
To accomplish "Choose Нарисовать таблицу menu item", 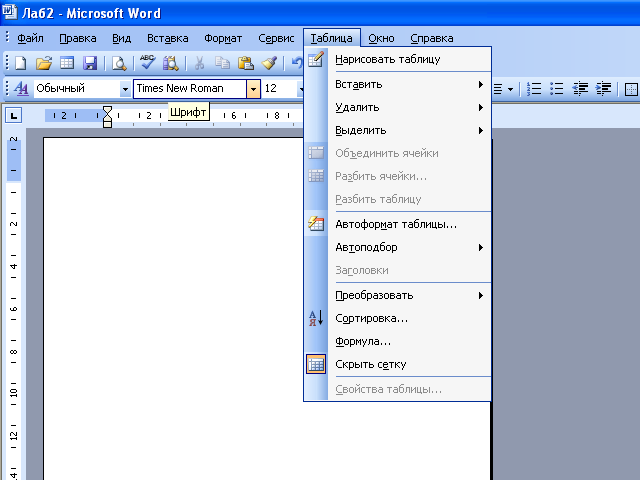I will click(397, 60).
